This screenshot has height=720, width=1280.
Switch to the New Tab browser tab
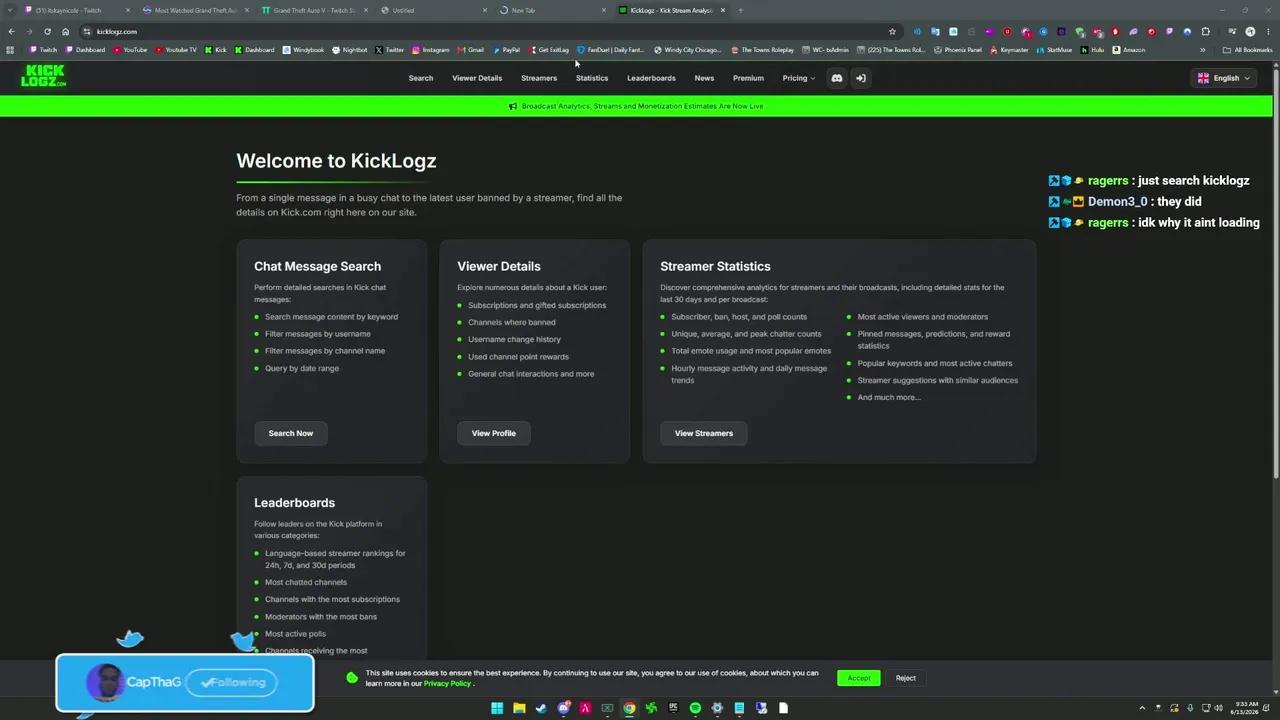552,10
